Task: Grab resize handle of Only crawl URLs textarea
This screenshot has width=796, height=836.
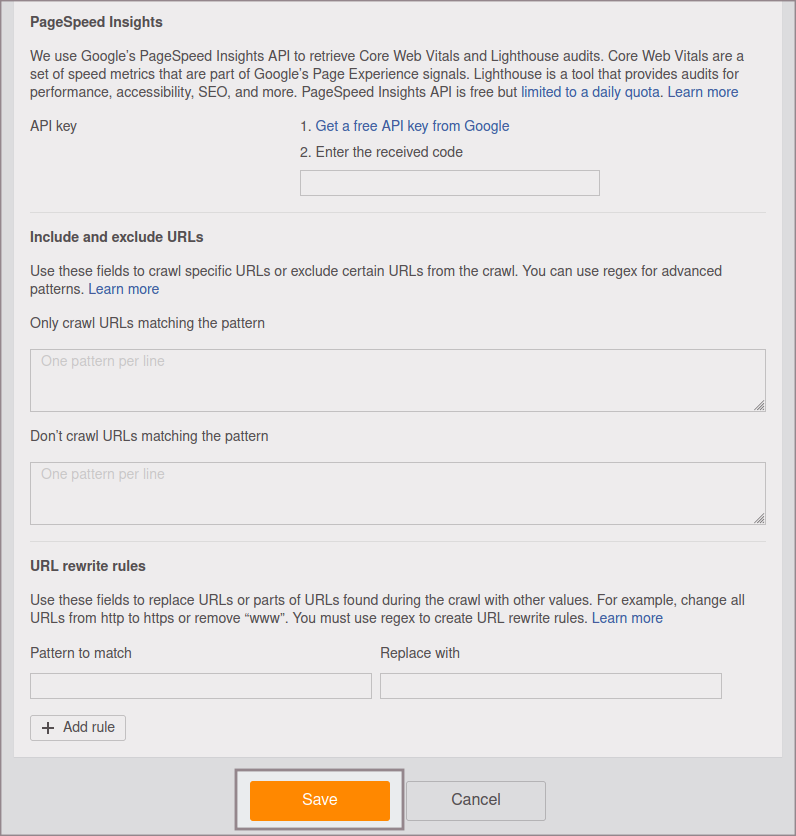Action: (759, 405)
